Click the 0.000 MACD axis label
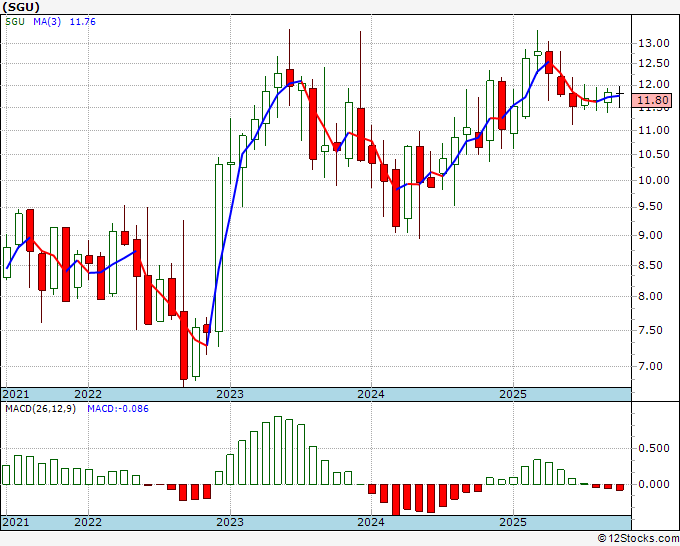The image size is (680, 546). [654, 484]
